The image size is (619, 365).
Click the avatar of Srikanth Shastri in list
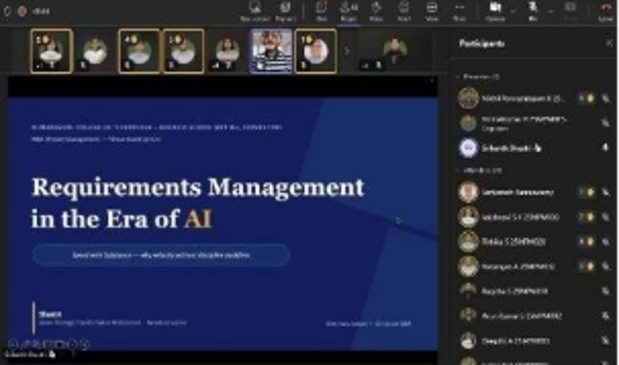pyautogui.click(x=468, y=148)
